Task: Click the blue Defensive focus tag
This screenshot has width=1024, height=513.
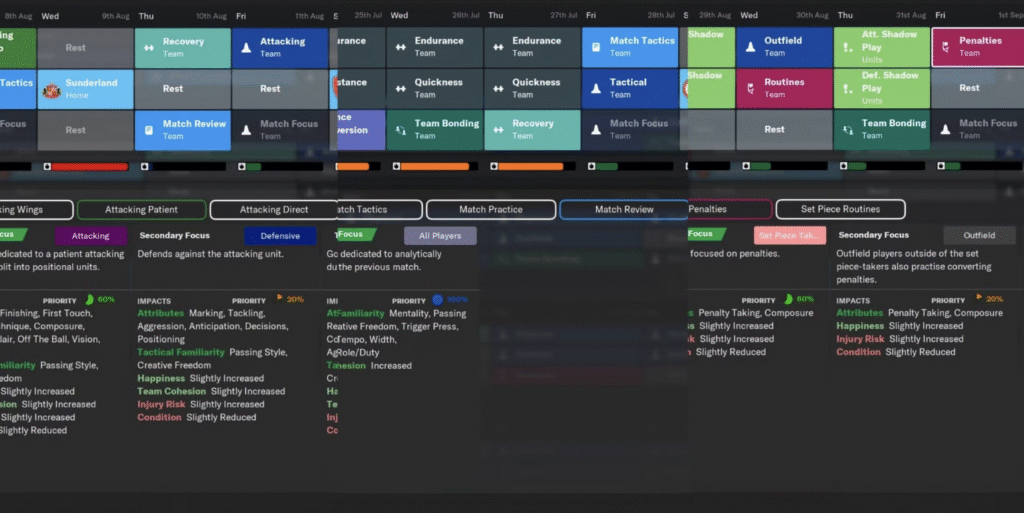Action: click(x=280, y=236)
